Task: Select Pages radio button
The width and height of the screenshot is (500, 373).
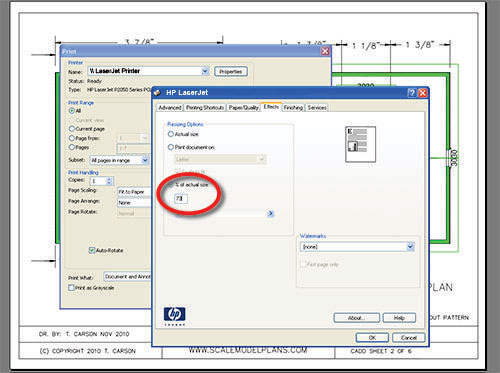Action: [71, 147]
